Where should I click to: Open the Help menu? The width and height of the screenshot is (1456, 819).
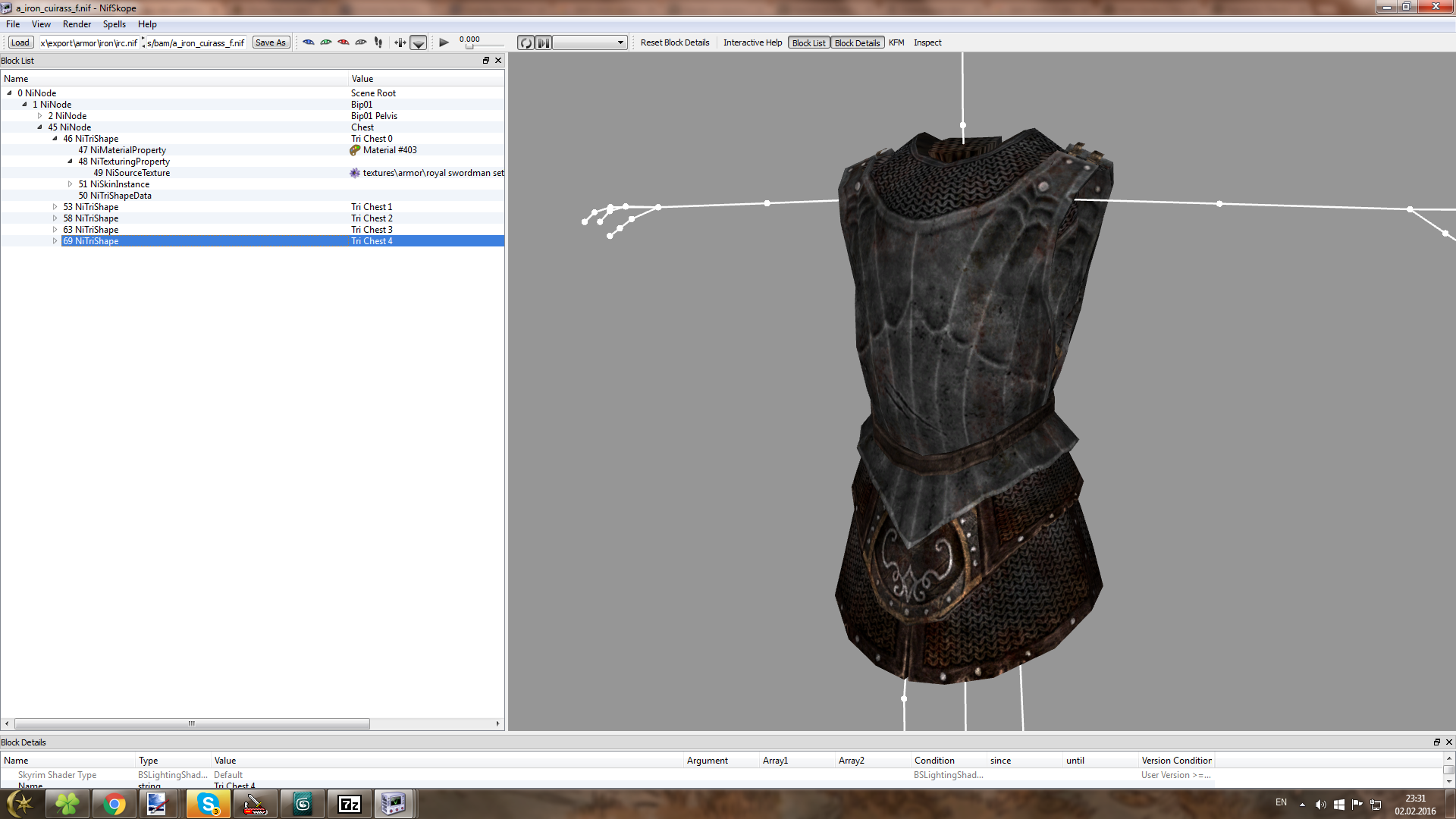147,24
